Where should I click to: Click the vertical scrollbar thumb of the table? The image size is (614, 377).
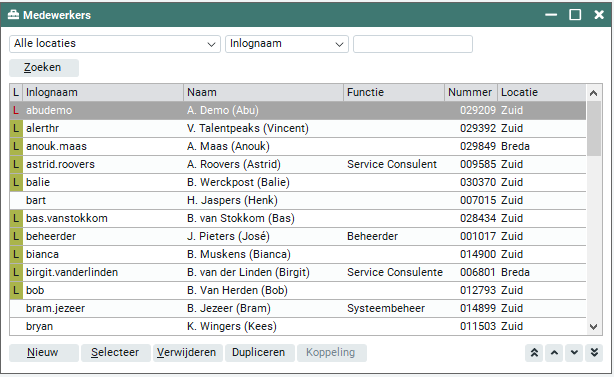(594, 129)
